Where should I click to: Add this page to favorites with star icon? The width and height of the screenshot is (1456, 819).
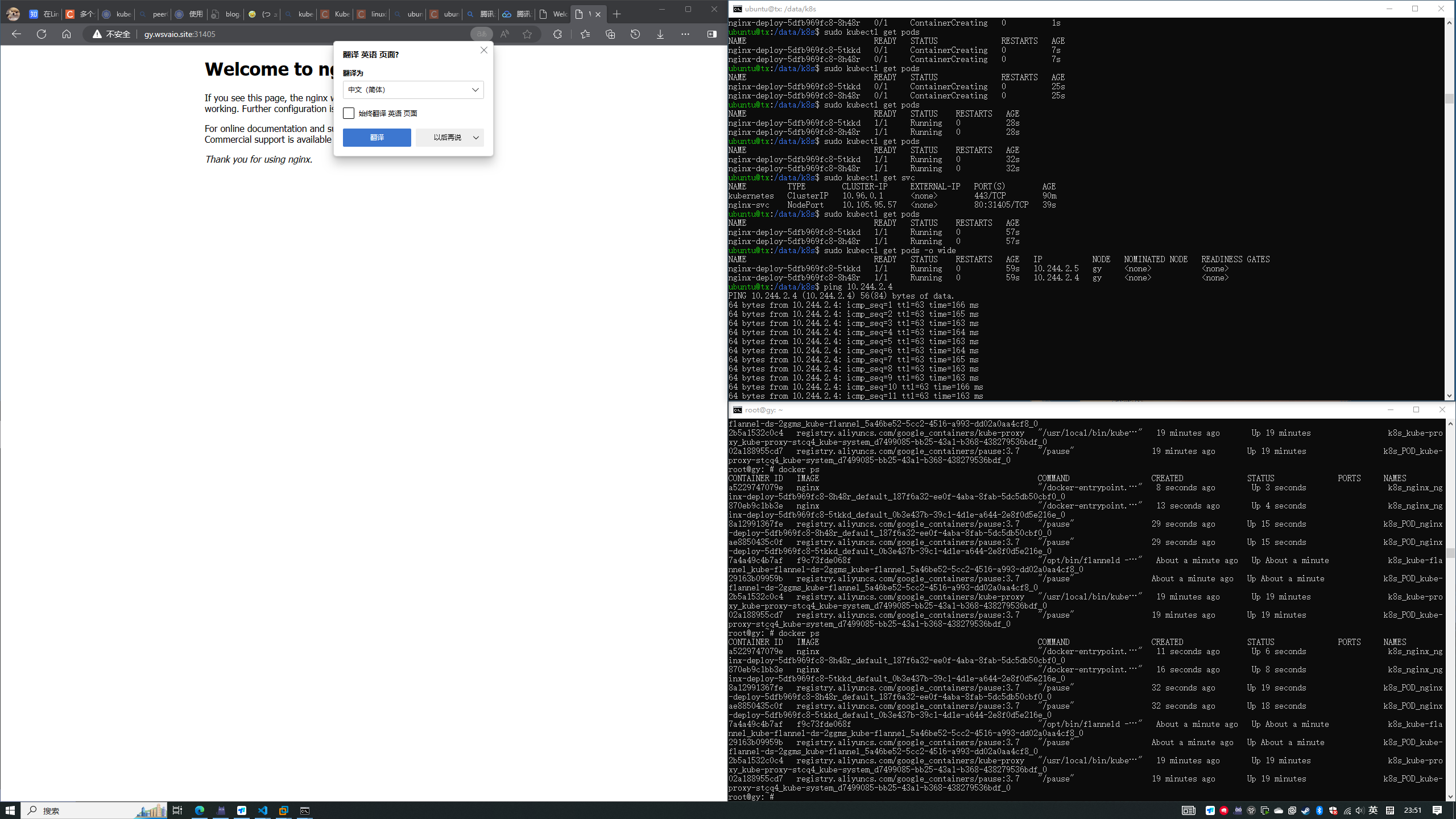pos(527,34)
